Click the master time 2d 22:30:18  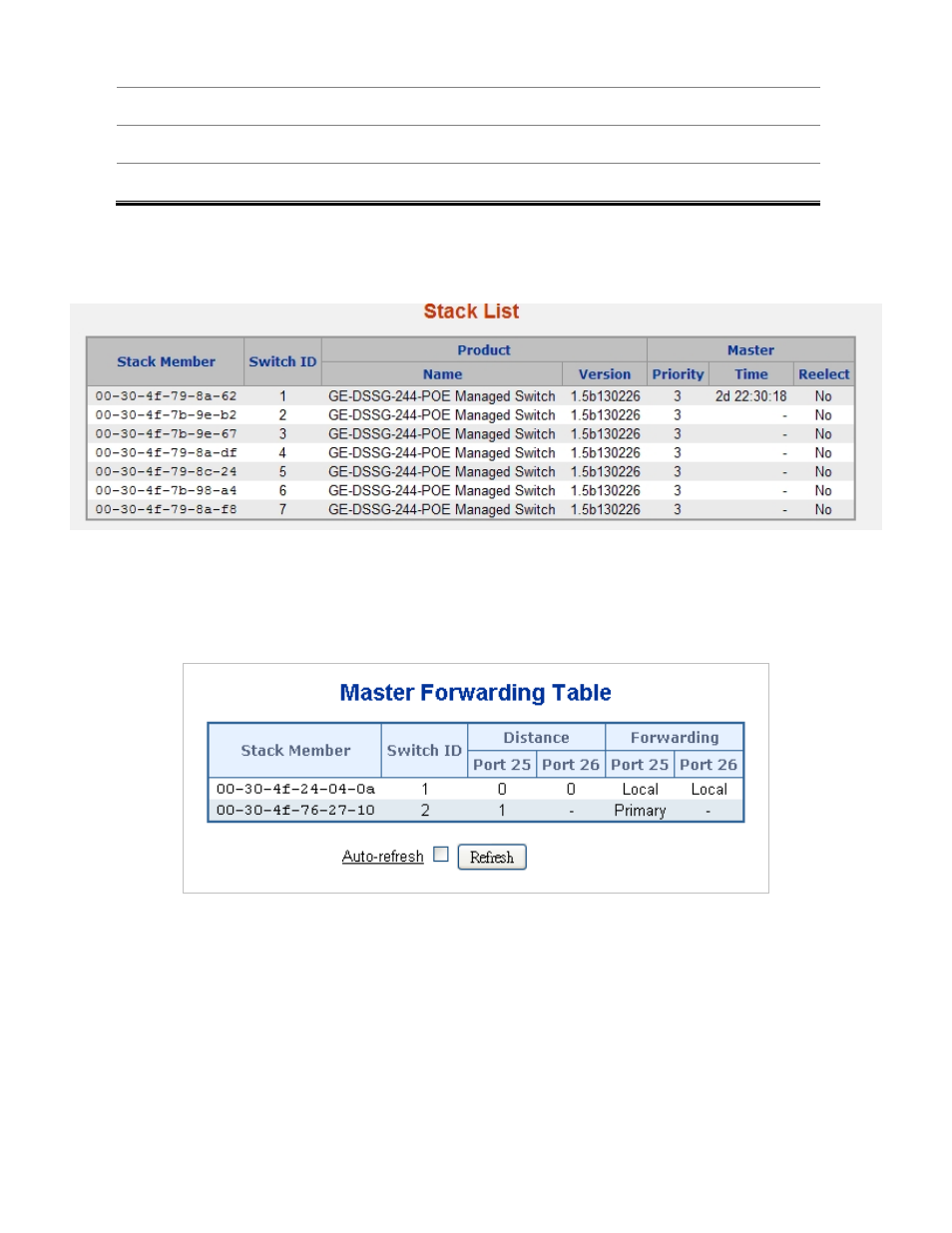pyautogui.click(x=750, y=396)
